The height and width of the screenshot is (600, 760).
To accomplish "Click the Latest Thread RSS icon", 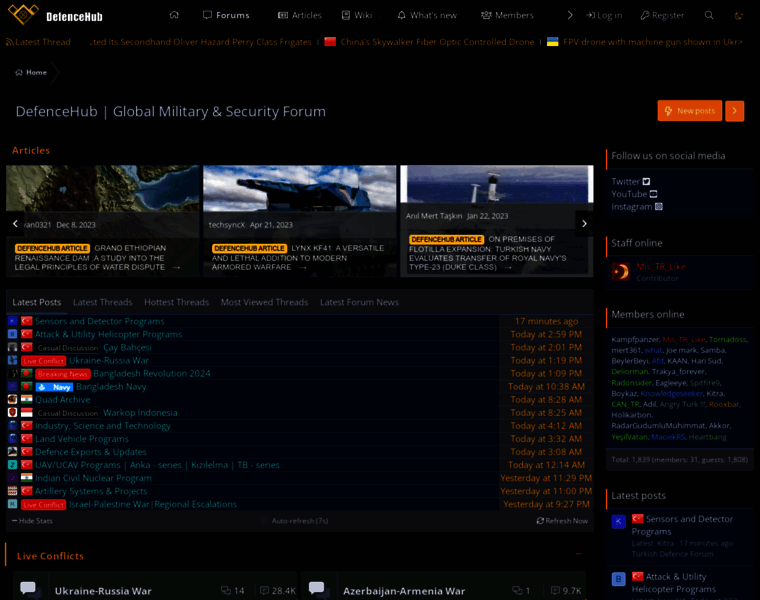I will coord(10,42).
